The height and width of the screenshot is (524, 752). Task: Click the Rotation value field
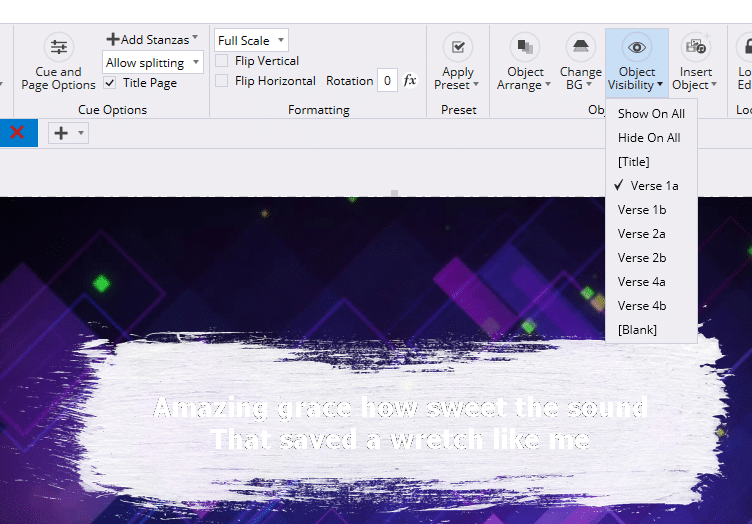tap(387, 81)
